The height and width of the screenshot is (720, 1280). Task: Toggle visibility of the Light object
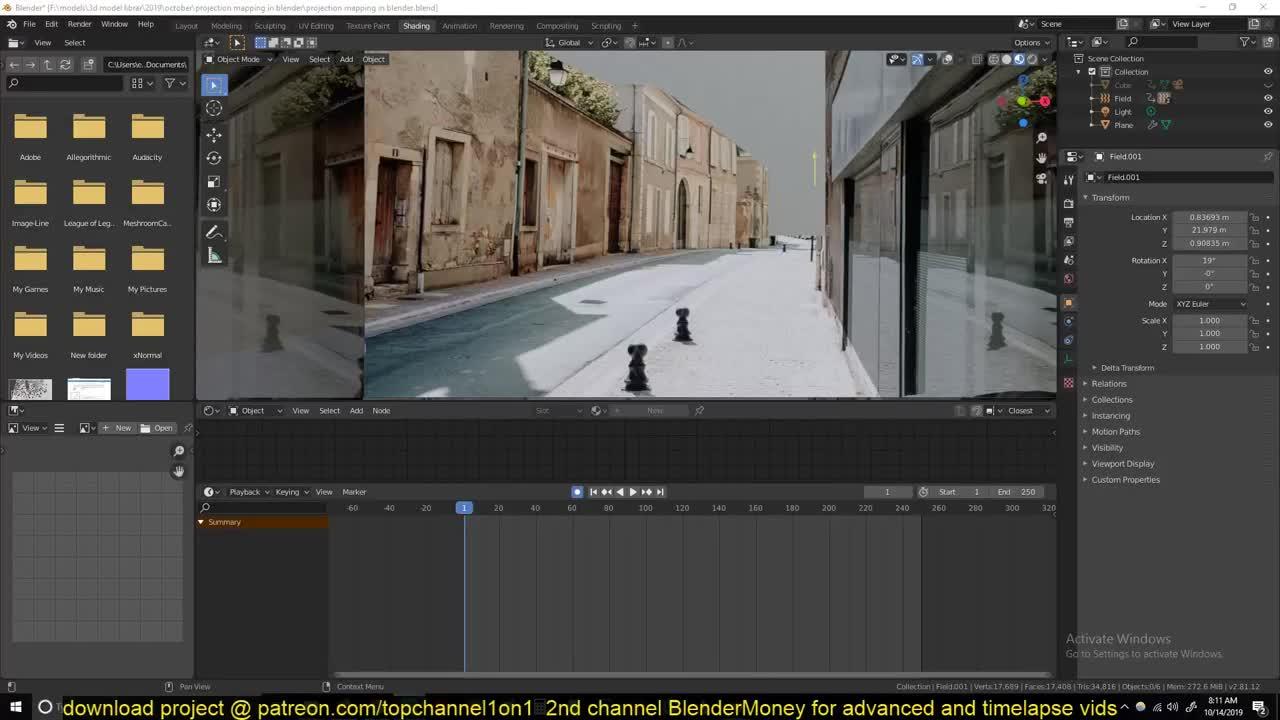1268,112
